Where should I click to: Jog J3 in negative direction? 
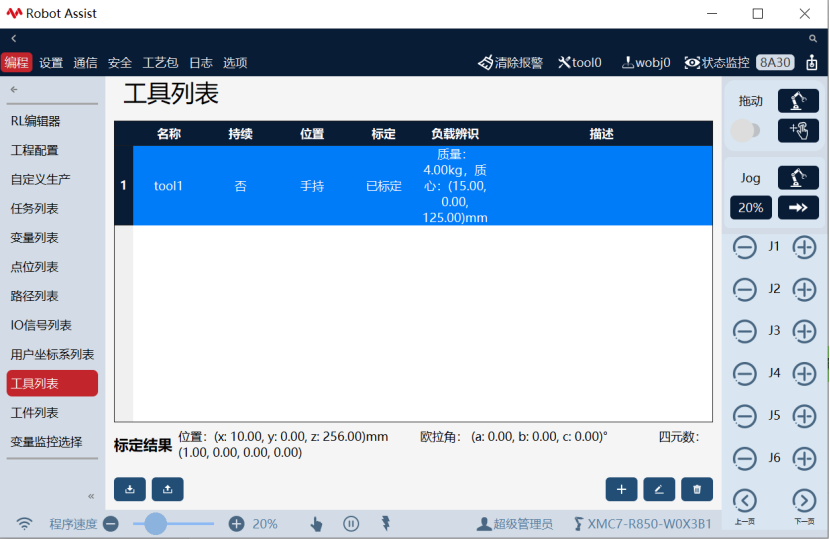click(744, 331)
